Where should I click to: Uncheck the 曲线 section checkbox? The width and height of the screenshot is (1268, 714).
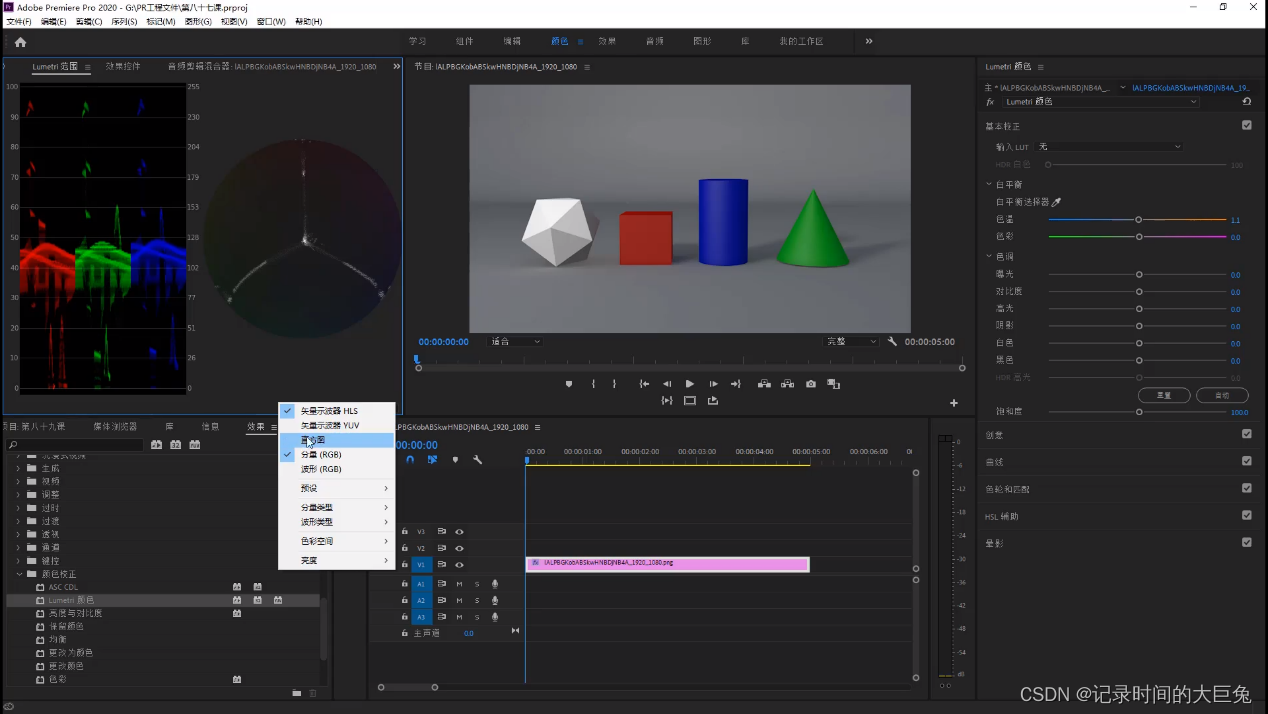click(x=1246, y=462)
